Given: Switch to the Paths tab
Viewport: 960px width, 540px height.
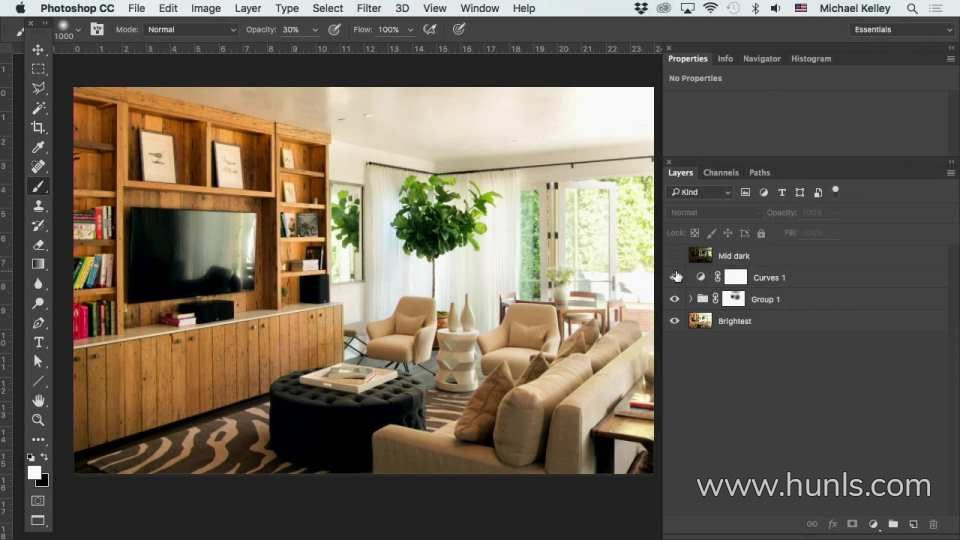Looking at the screenshot, I should tap(759, 173).
